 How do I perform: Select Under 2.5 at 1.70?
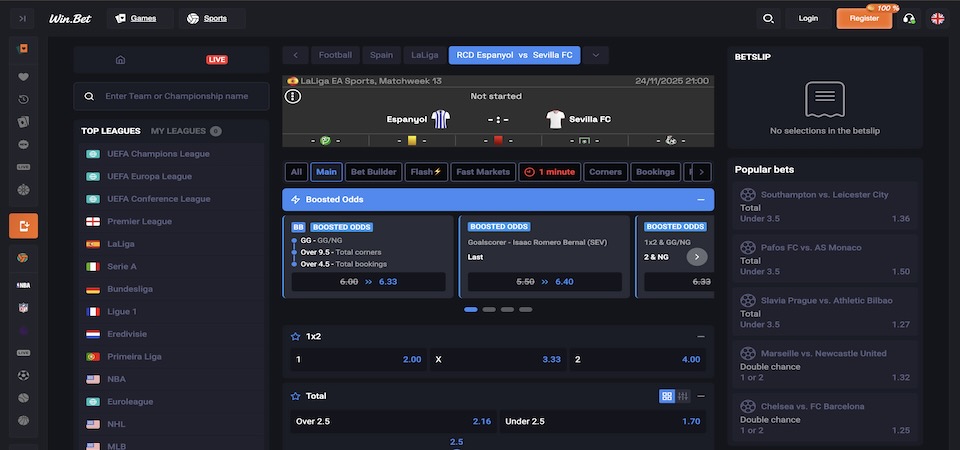(602, 421)
